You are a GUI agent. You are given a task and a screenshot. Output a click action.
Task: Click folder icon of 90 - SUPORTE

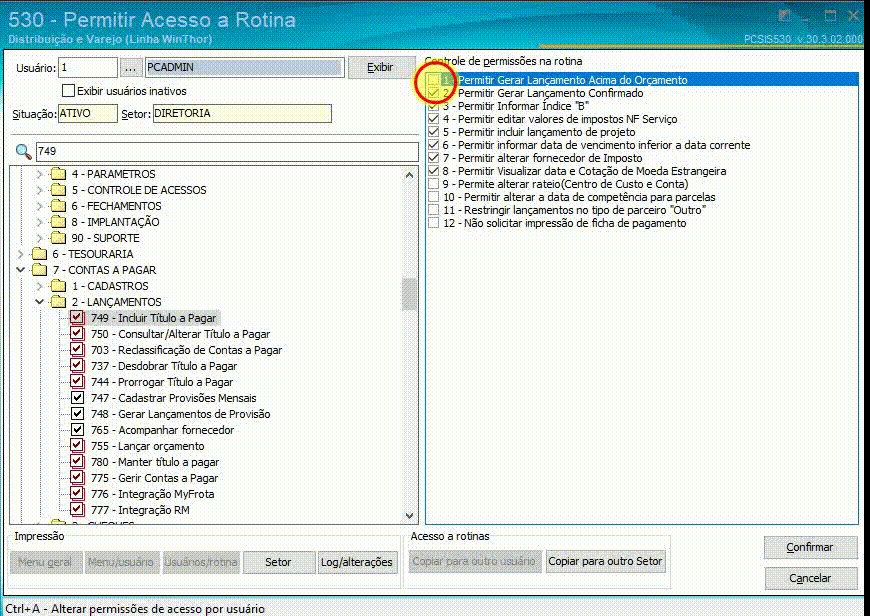(58, 238)
